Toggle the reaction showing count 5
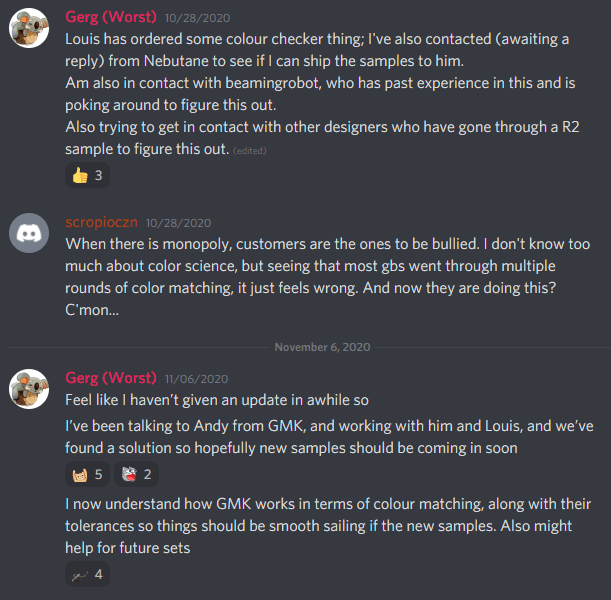The height and width of the screenshot is (600, 611). [87, 474]
